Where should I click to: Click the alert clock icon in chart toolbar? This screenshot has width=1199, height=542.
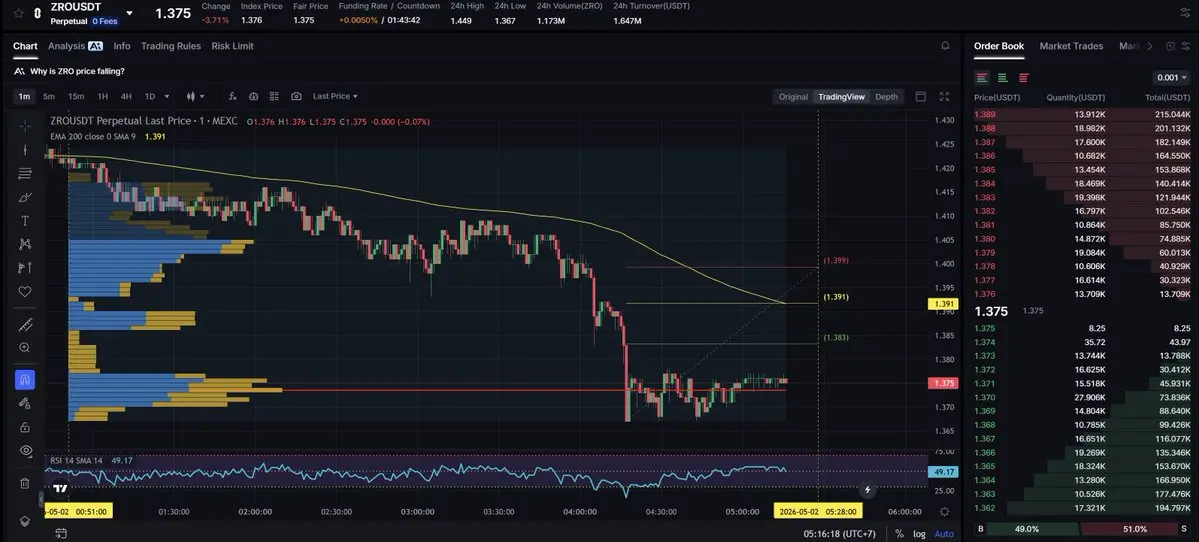click(253, 96)
